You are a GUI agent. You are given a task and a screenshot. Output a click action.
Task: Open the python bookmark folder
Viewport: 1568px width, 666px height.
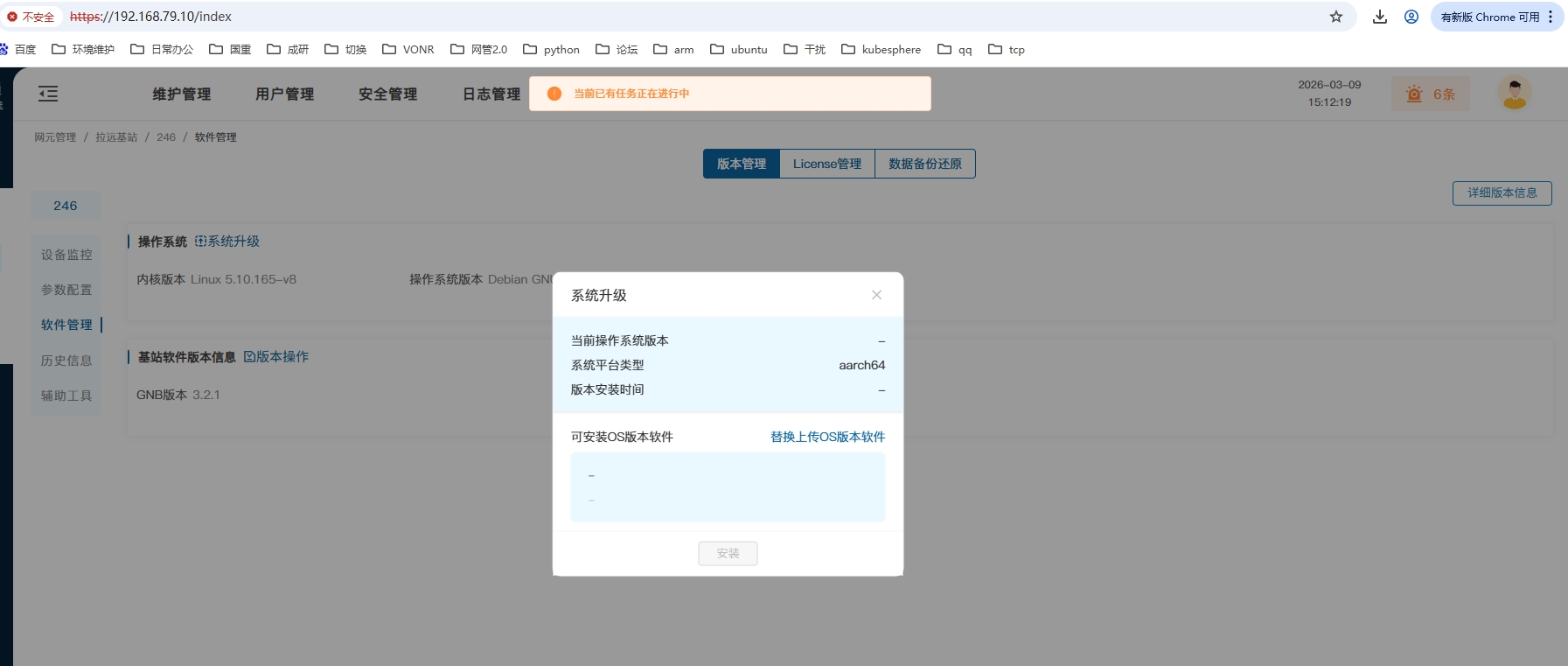coord(551,50)
